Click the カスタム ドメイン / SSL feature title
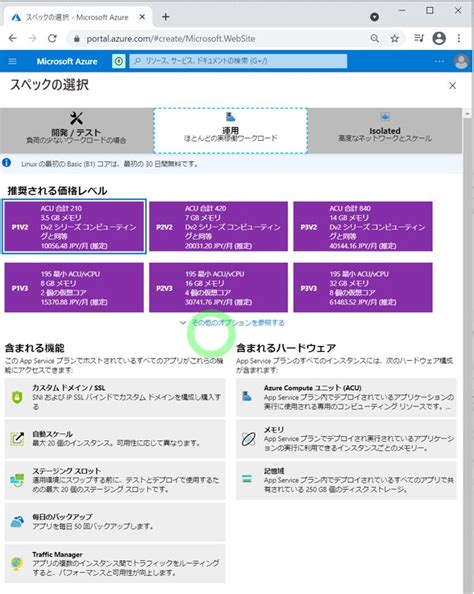474x594 pixels. coord(69,388)
